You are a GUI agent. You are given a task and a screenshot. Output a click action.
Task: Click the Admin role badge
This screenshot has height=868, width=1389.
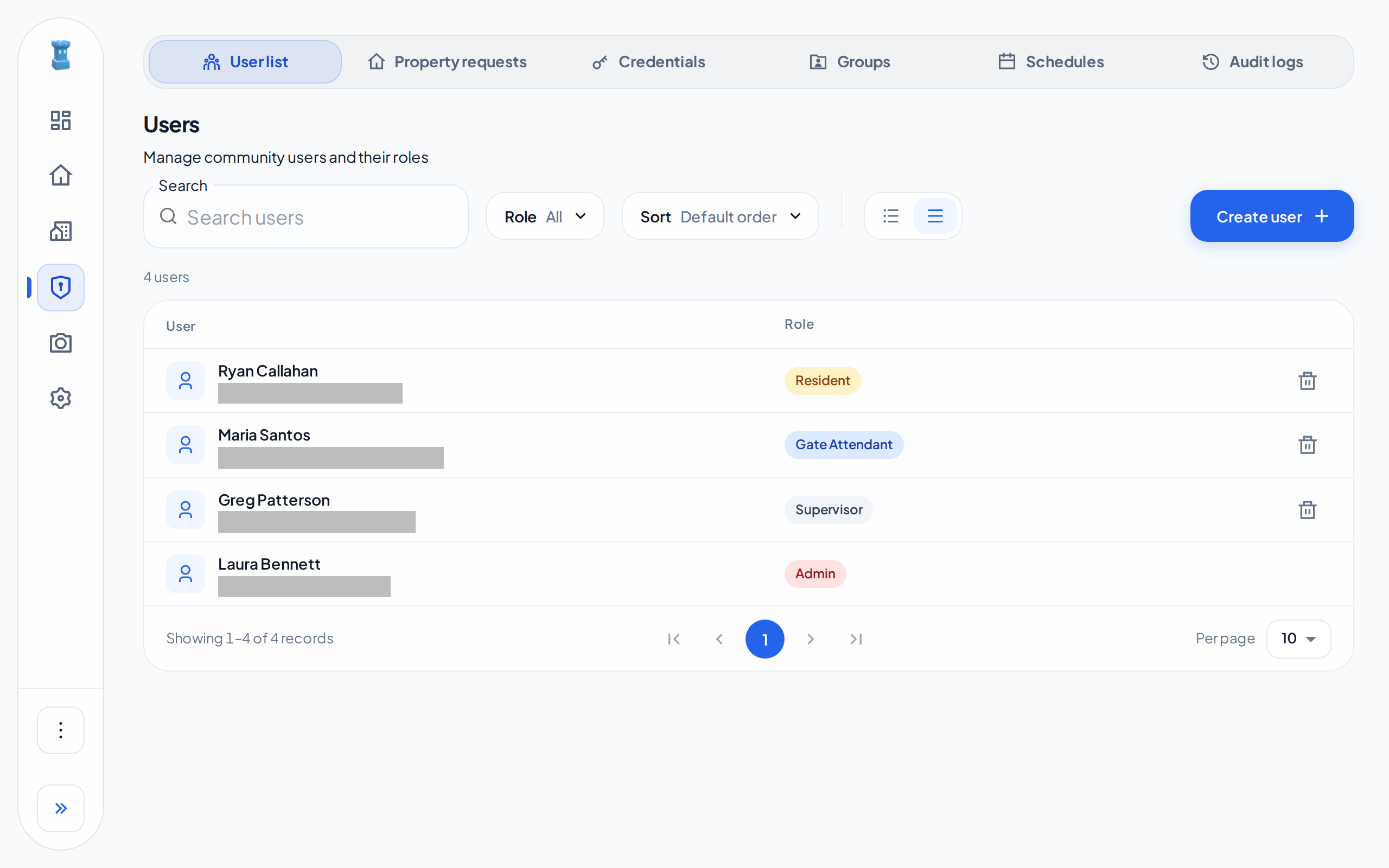815,574
